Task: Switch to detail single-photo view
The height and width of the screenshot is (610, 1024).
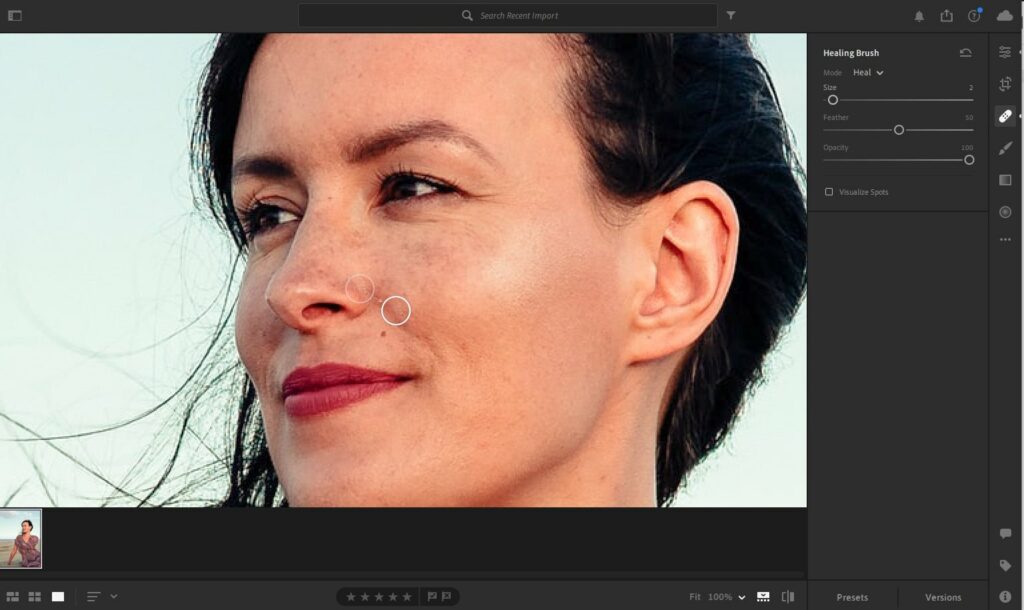Action: [x=58, y=596]
